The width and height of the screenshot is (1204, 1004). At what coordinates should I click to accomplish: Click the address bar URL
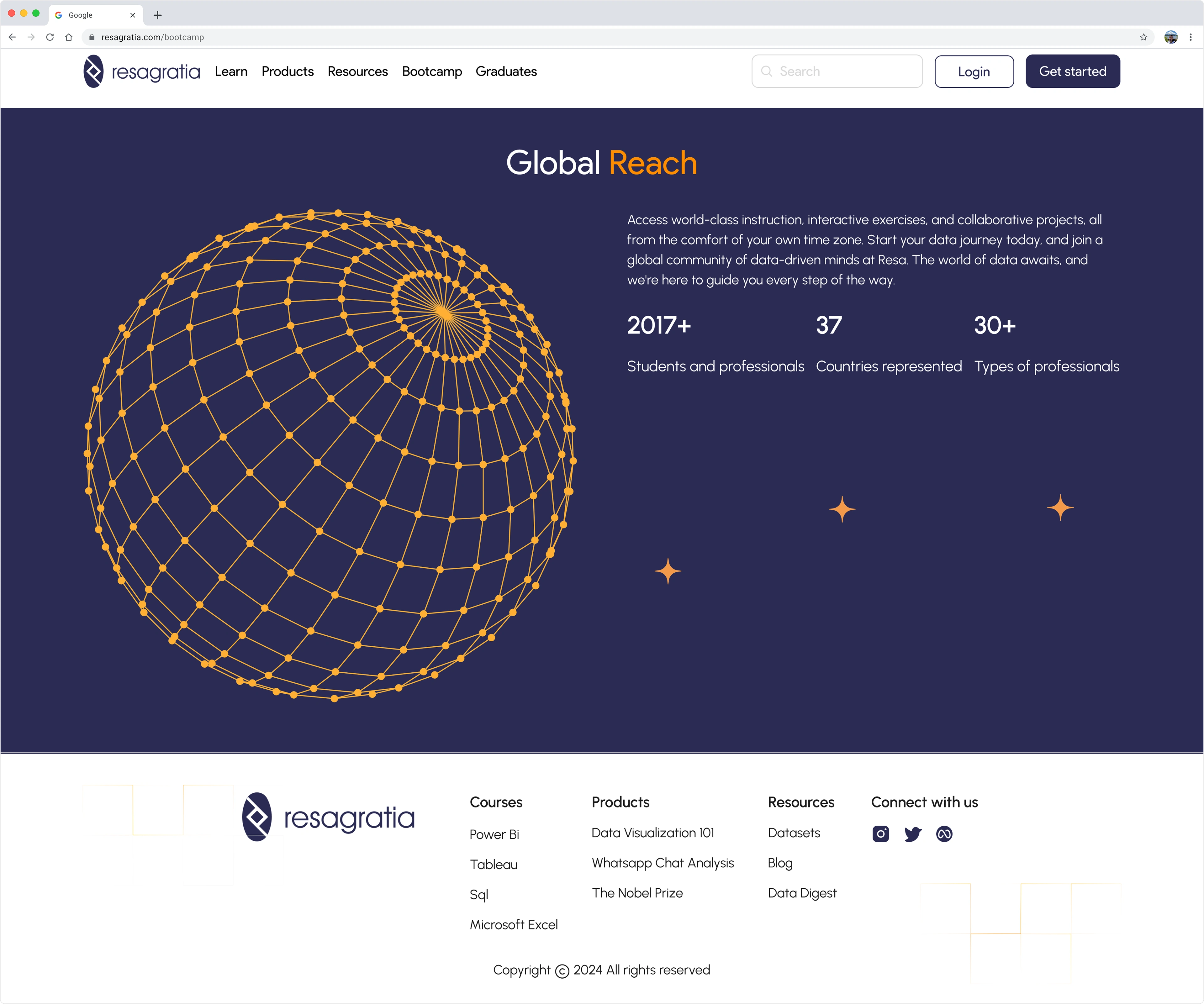pos(152,37)
